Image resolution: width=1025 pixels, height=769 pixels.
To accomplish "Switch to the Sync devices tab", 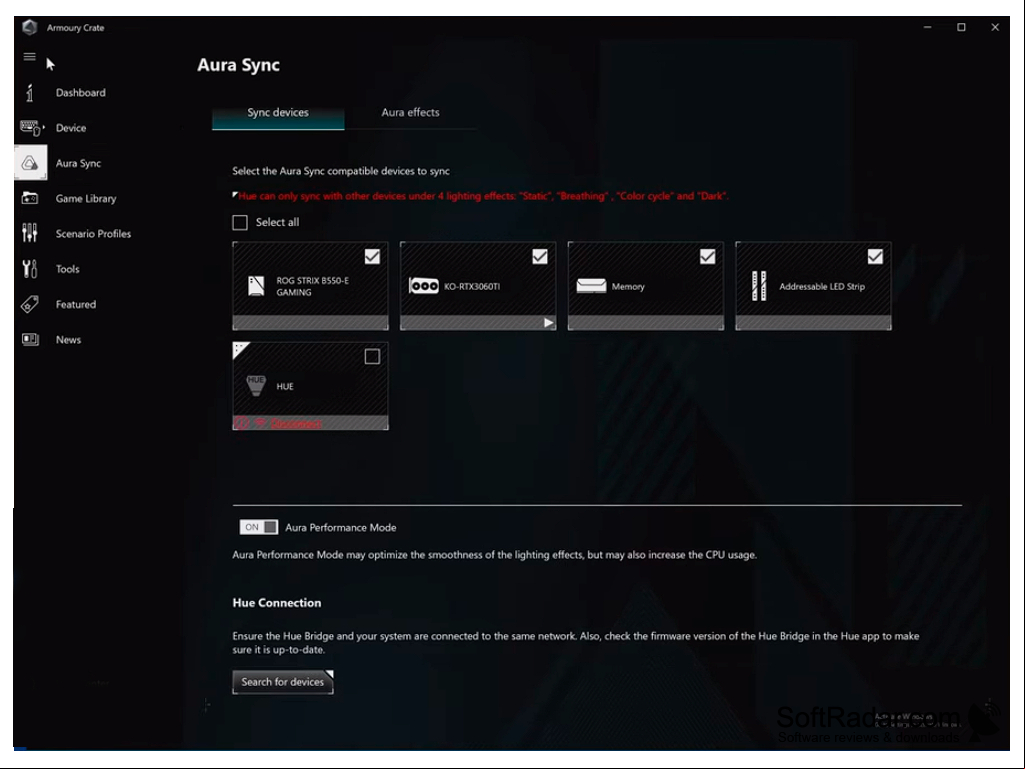I will point(278,112).
